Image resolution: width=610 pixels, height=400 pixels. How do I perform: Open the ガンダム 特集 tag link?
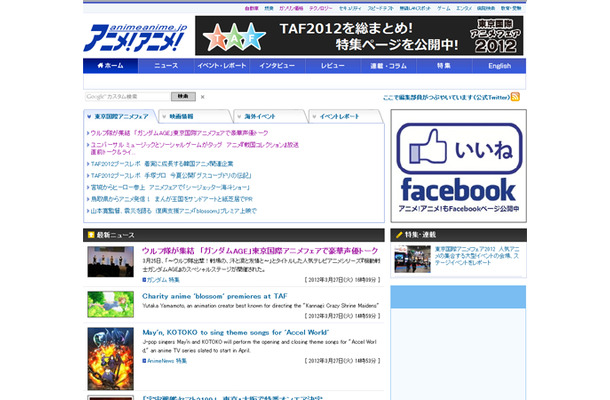[x=161, y=280]
